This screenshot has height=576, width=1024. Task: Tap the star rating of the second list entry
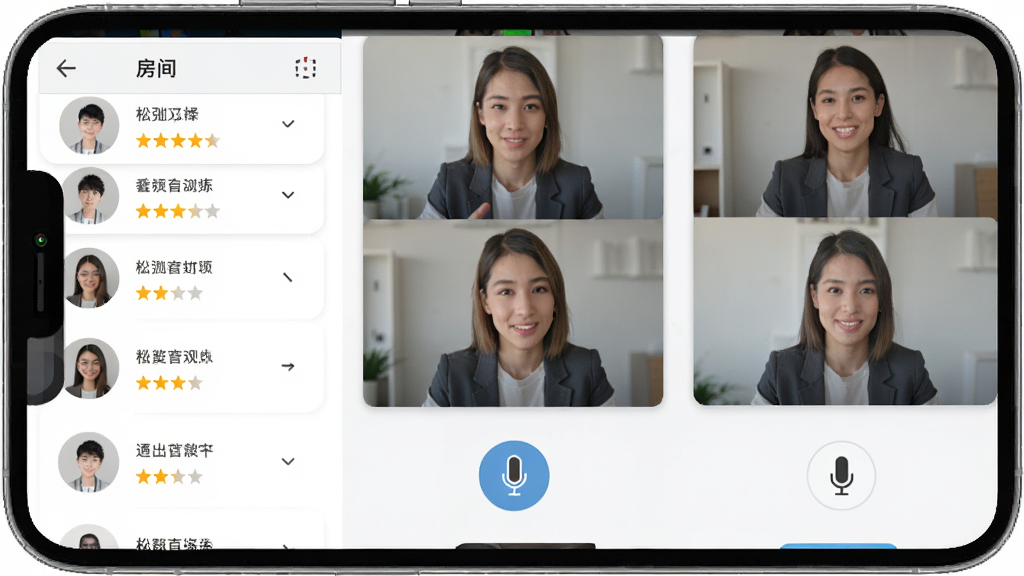tap(178, 211)
